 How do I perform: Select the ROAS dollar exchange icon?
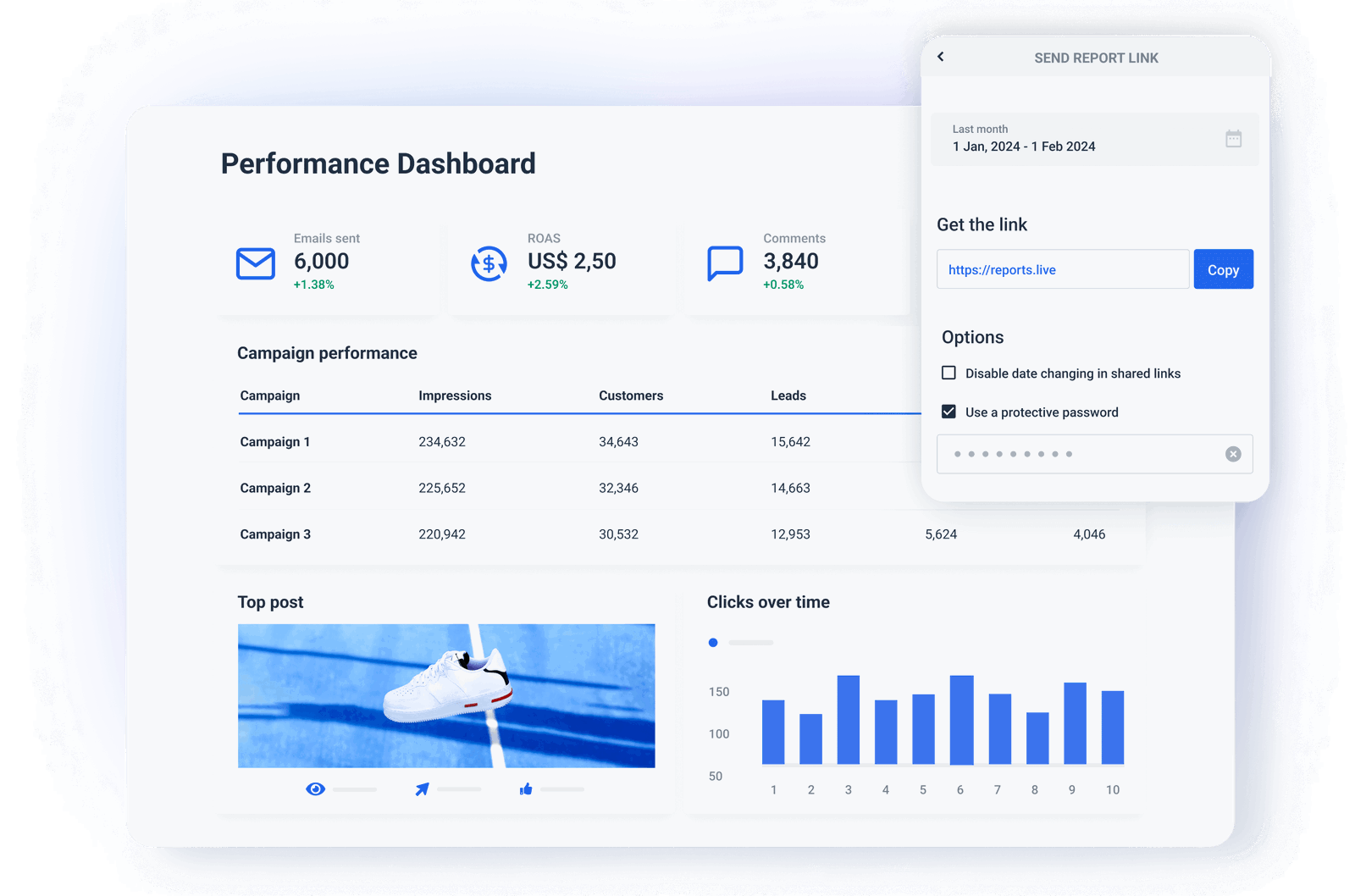[489, 263]
